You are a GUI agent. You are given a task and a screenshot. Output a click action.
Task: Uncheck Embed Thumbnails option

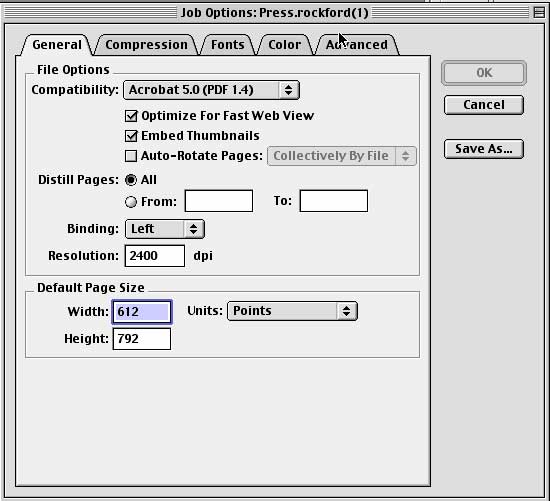click(131, 136)
